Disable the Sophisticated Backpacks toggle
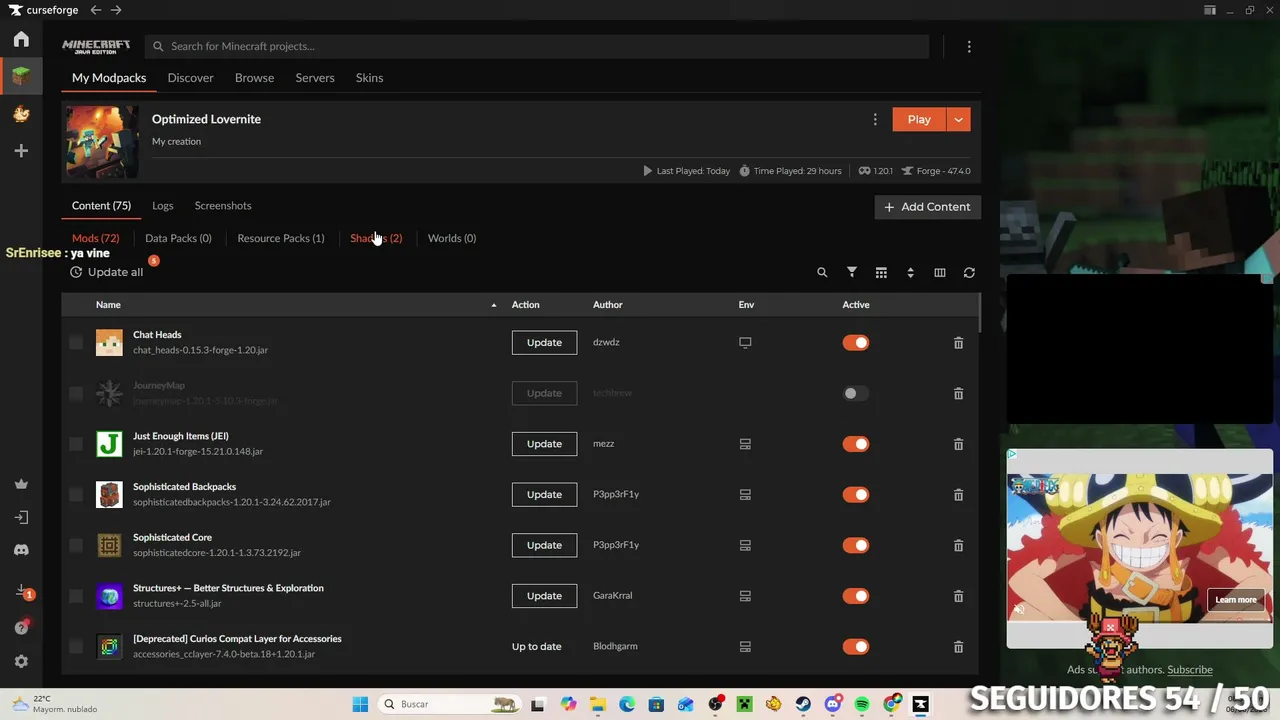Viewport: 1280px width, 720px height. 855,494
